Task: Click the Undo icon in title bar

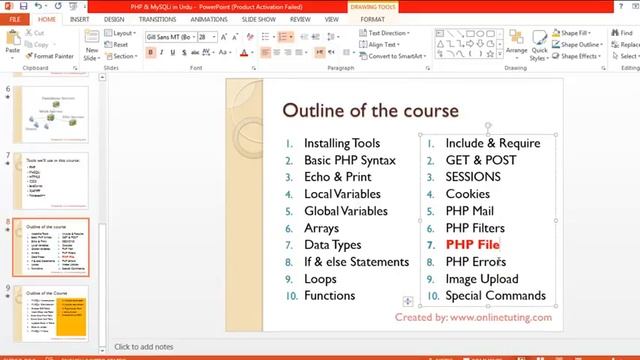Action: point(38,6)
